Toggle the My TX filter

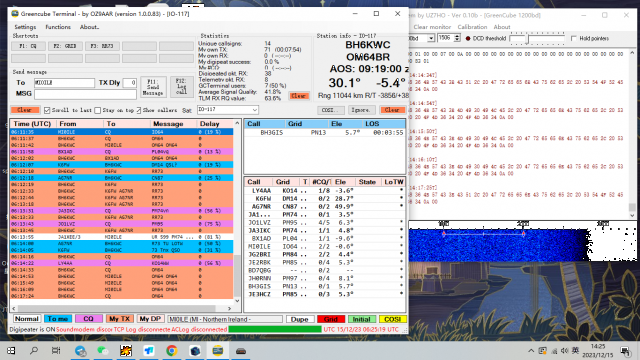coord(119,319)
